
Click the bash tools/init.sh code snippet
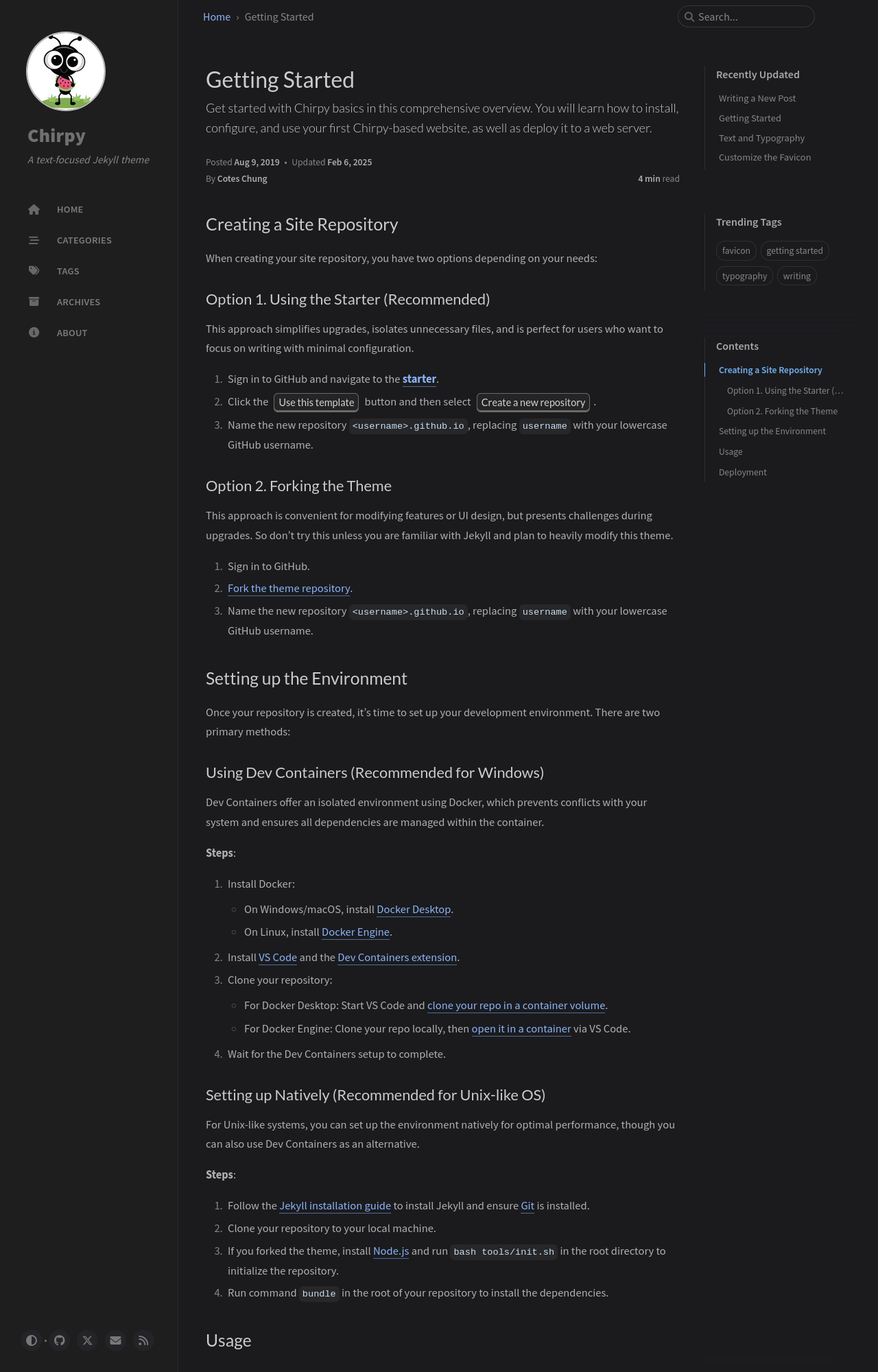[x=504, y=1252]
